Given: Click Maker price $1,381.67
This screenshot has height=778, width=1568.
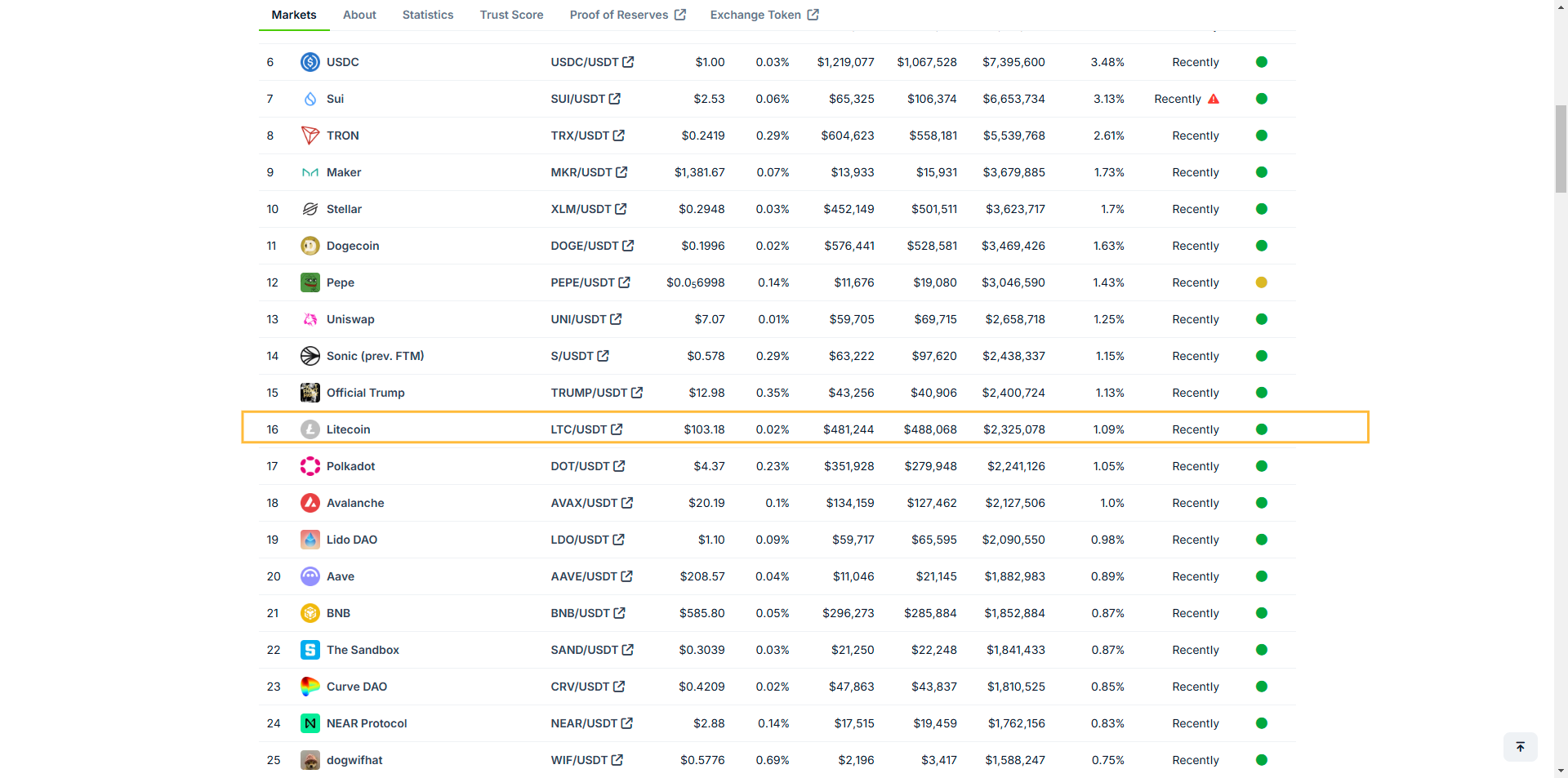Looking at the screenshot, I should (x=700, y=172).
